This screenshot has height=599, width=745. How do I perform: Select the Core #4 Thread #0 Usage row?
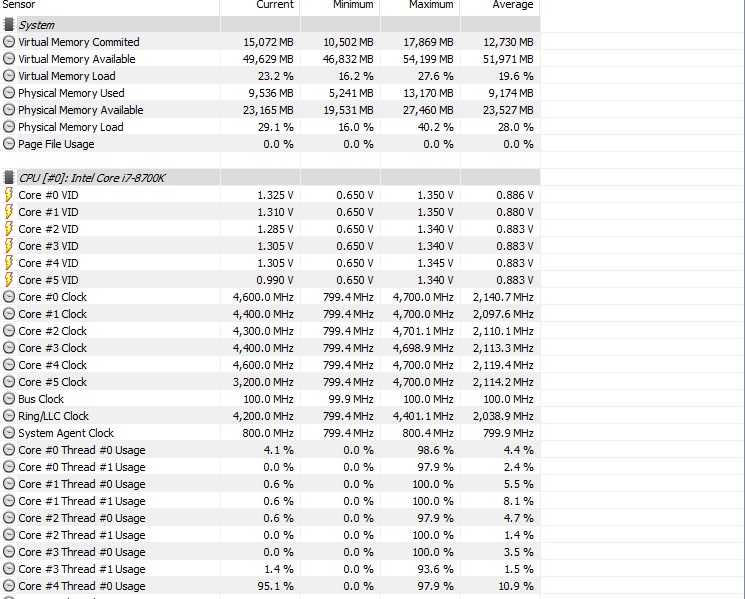pos(270,586)
